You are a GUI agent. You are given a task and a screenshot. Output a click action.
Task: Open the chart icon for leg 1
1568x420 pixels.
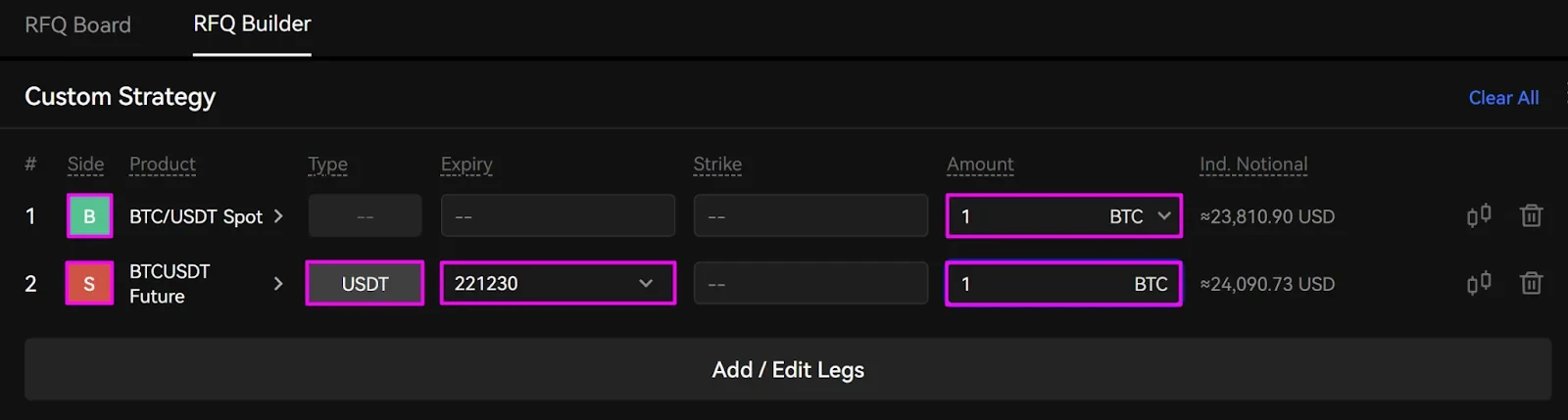(1479, 215)
